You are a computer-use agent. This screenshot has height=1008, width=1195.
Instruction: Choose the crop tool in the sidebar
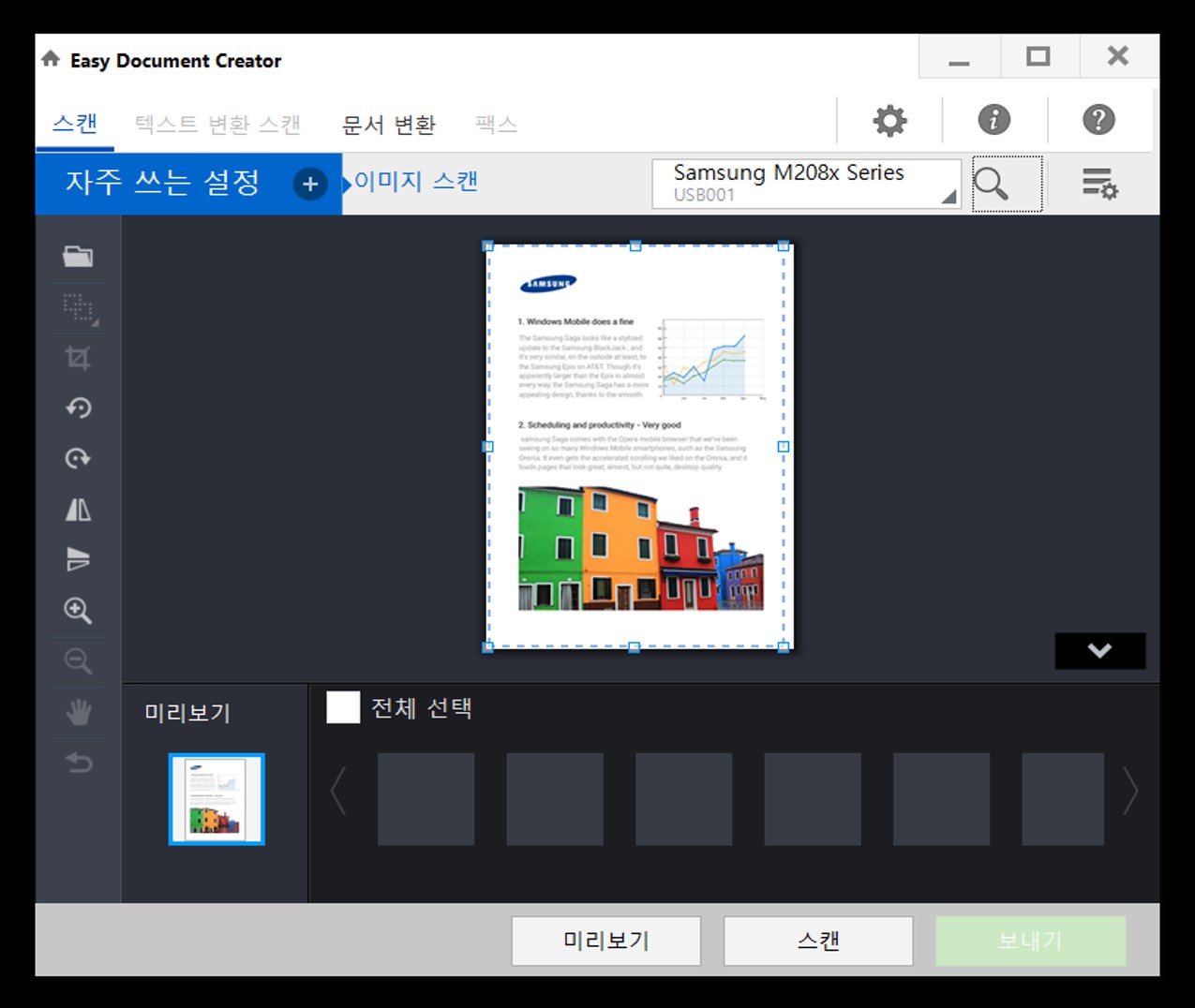point(78,358)
